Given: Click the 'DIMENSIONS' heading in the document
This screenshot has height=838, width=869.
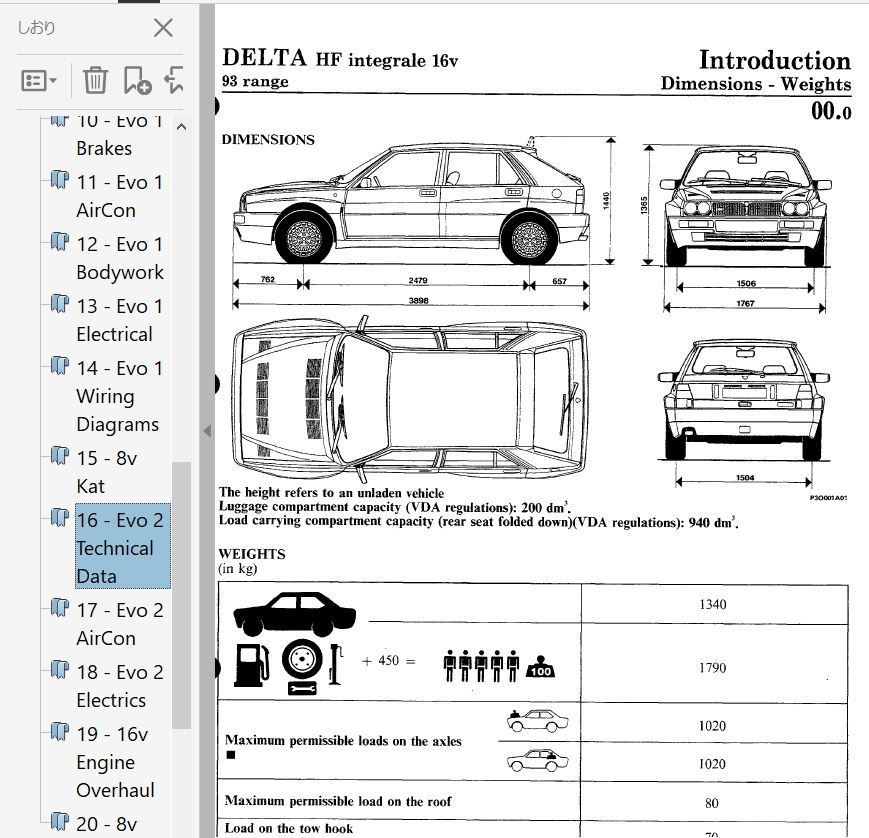Looking at the screenshot, I should point(268,140).
